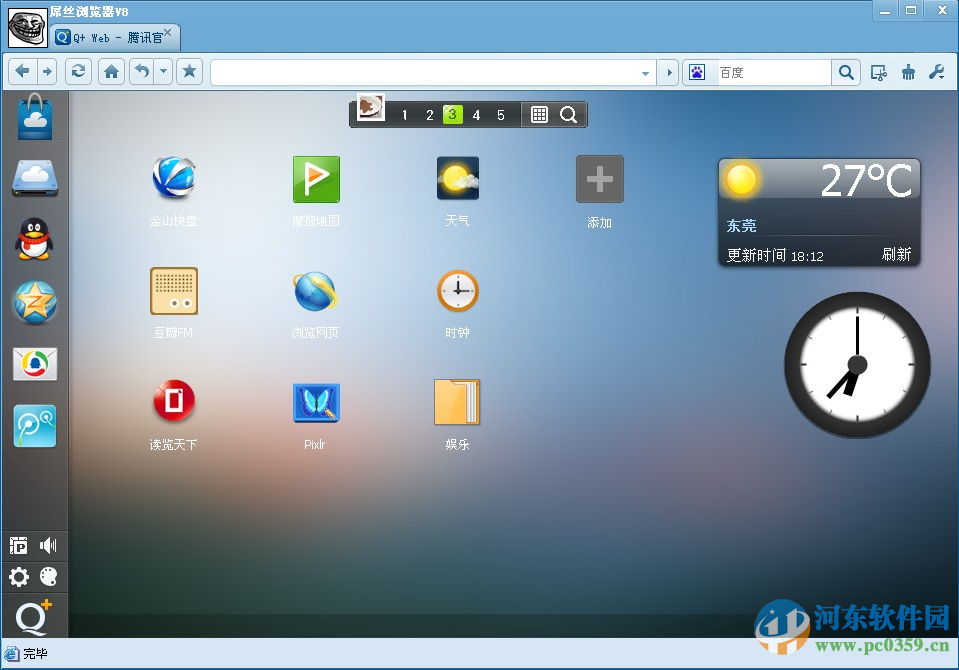Toggle the desktop search panel open
959x670 pixels.
pos(568,114)
